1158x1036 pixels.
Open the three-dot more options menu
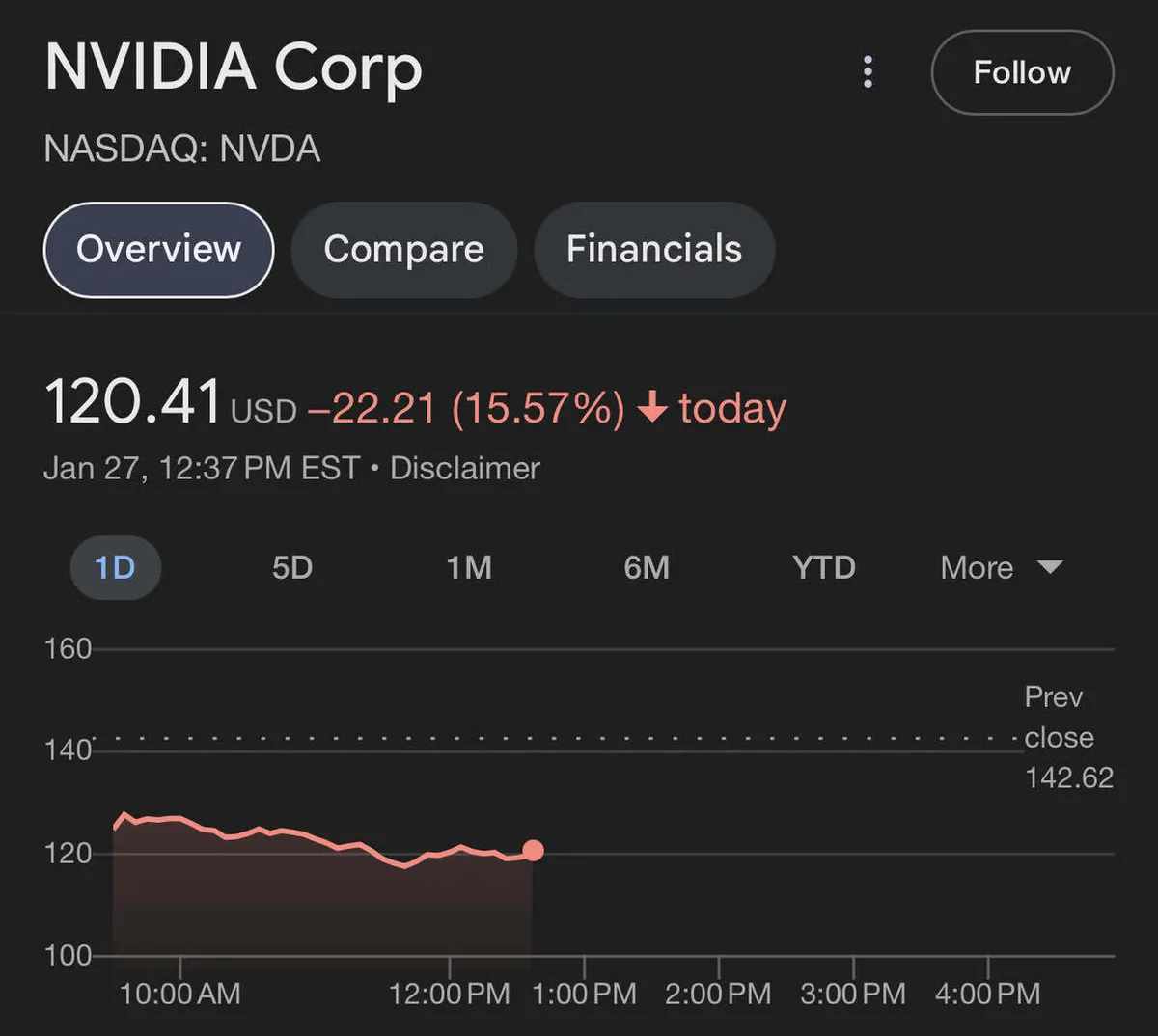coord(868,72)
